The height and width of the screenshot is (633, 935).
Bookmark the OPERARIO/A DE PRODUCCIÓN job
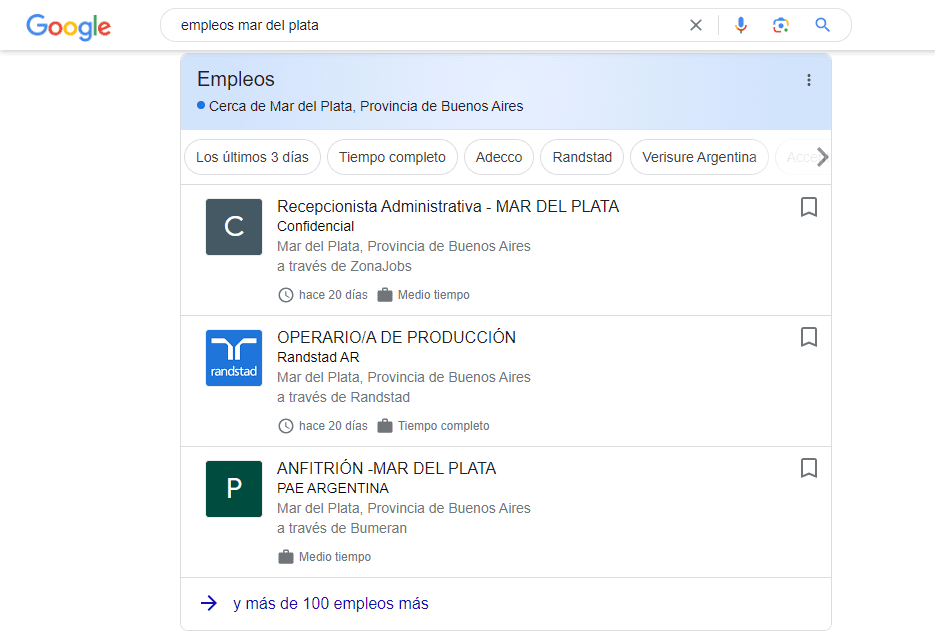(x=809, y=337)
